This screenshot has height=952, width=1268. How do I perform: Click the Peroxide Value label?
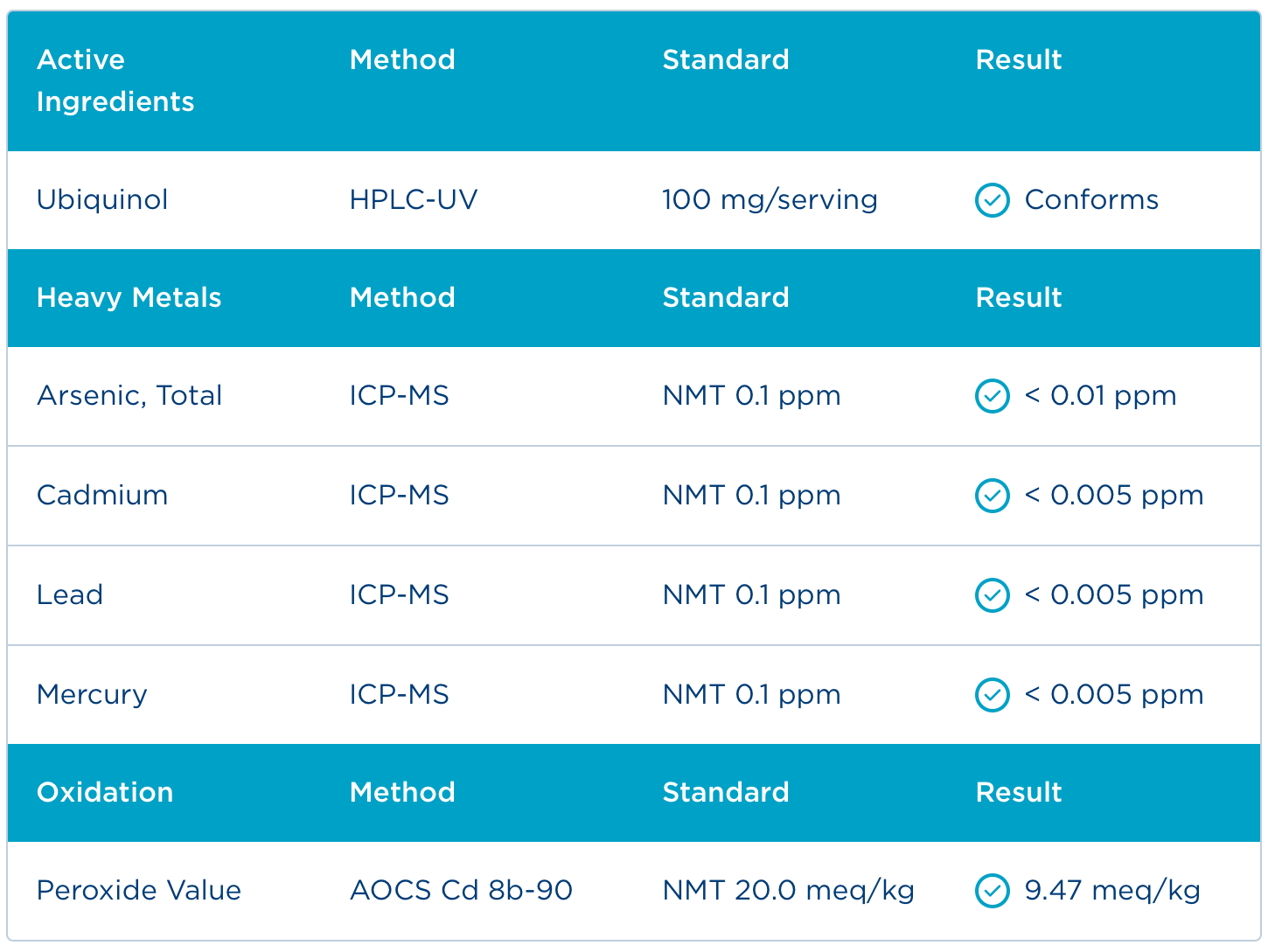tap(139, 891)
